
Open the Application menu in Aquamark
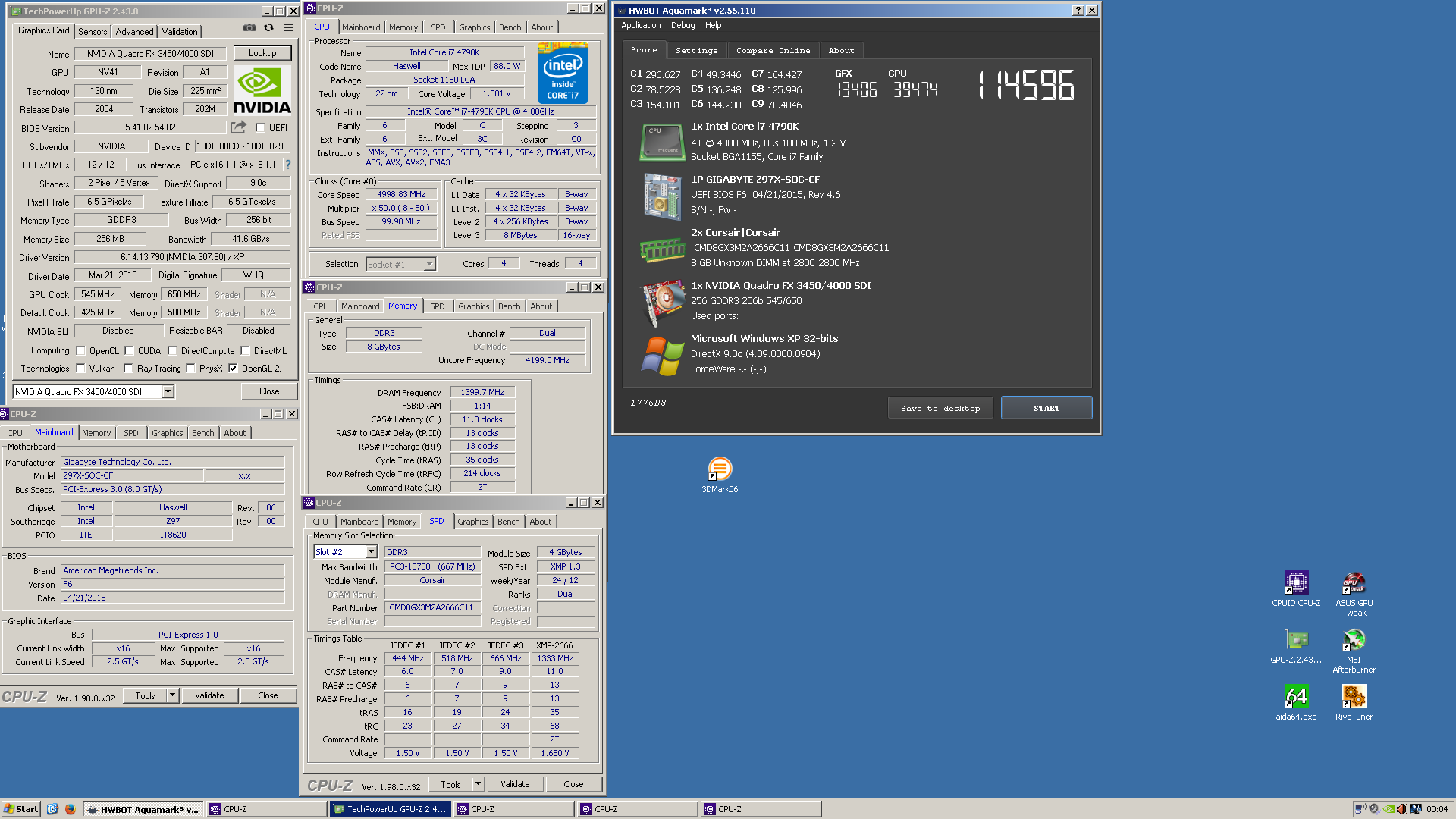pyautogui.click(x=641, y=25)
